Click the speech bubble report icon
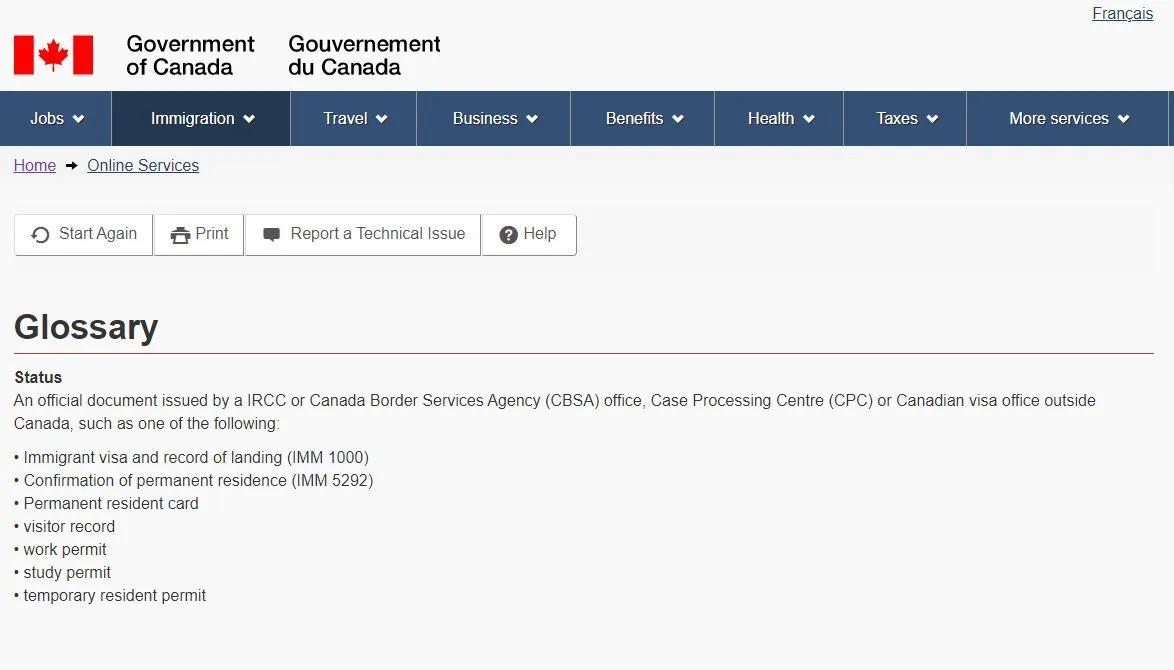The image size is (1174, 670). (272, 234)
